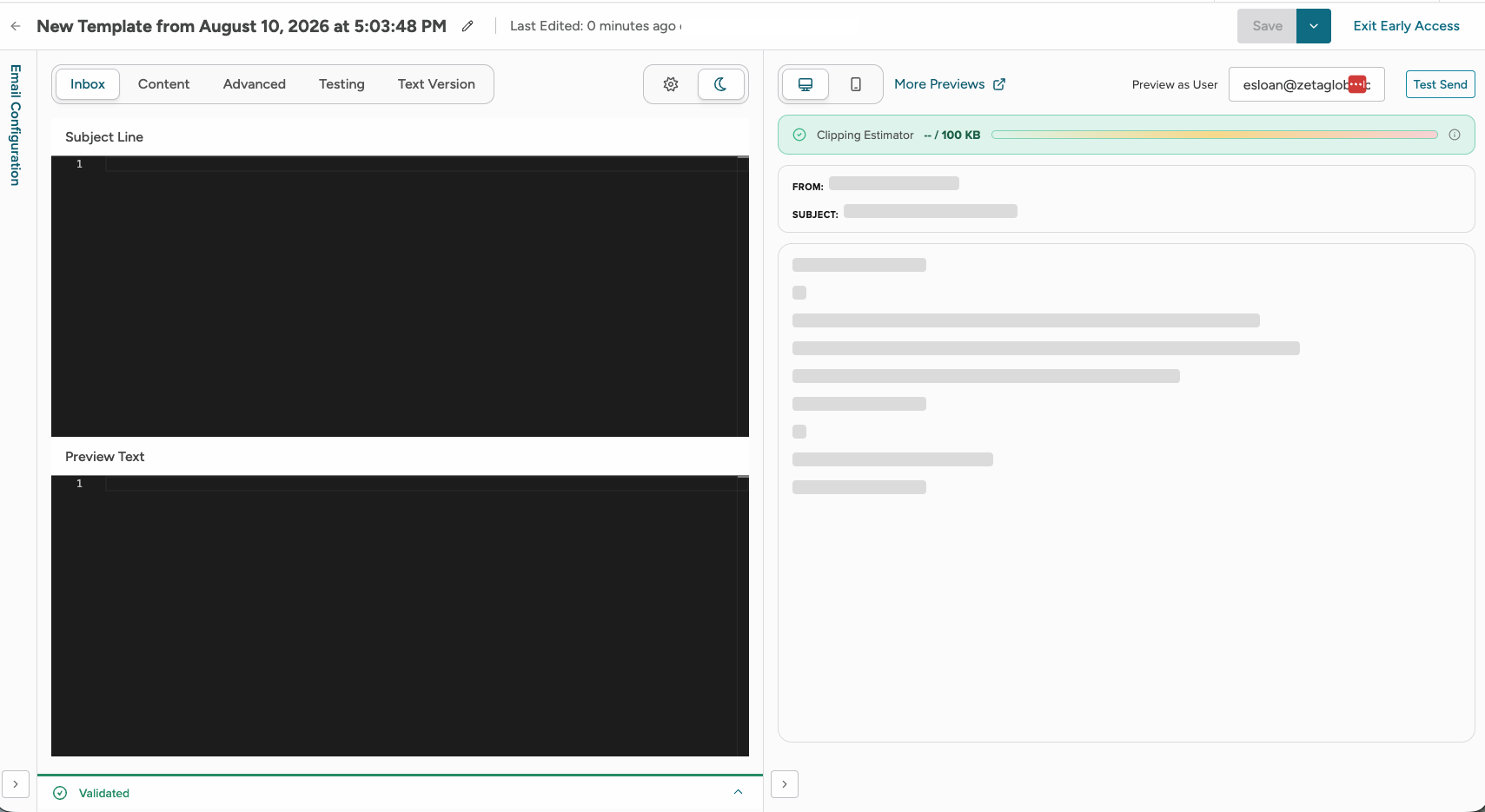Click the Last Edited timestamp text
The width and height of the screenshot is (1485, 812).
coord(593,26)
